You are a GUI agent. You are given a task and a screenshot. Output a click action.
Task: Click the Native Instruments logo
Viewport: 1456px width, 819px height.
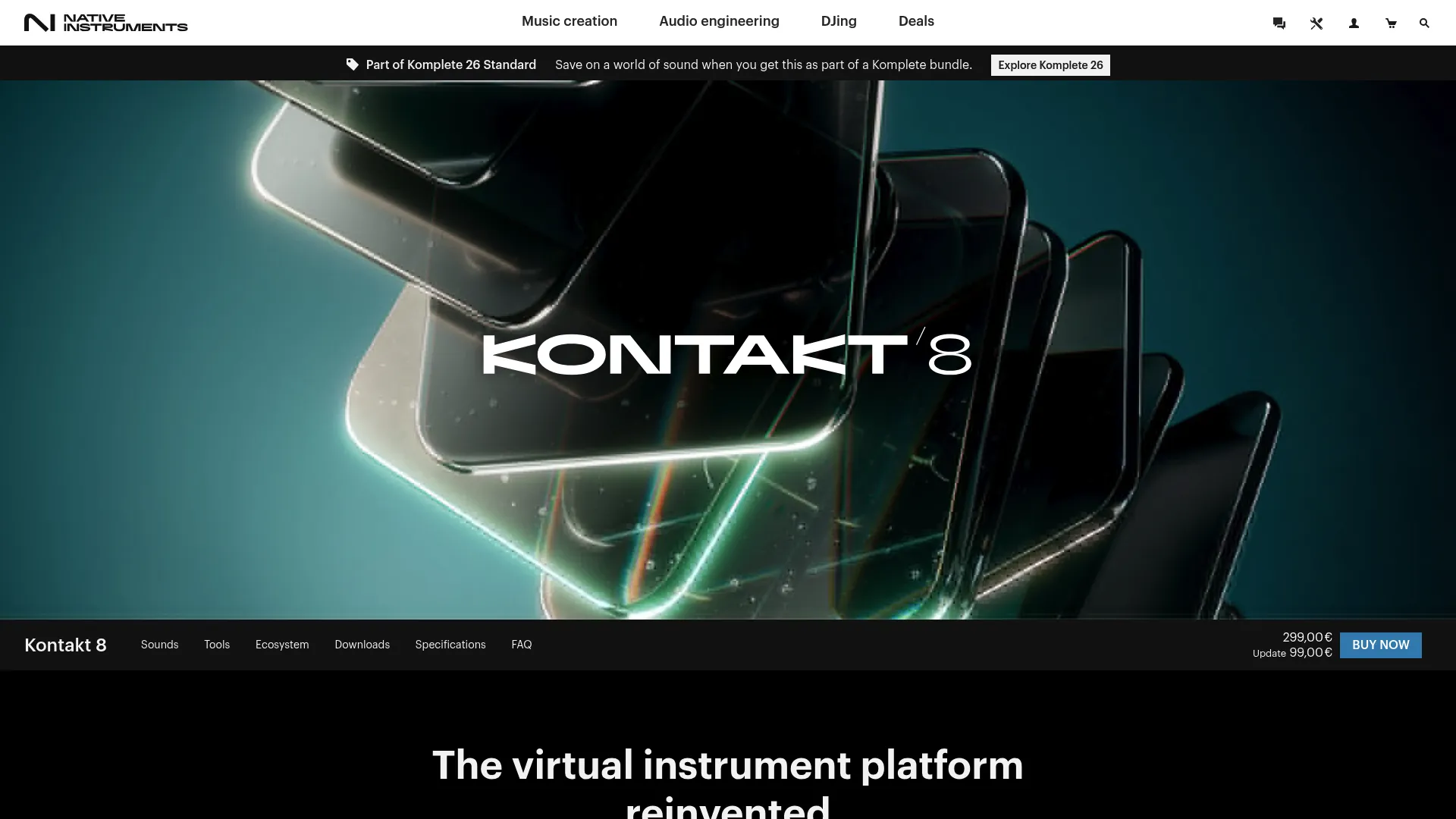tap(105, 23)
